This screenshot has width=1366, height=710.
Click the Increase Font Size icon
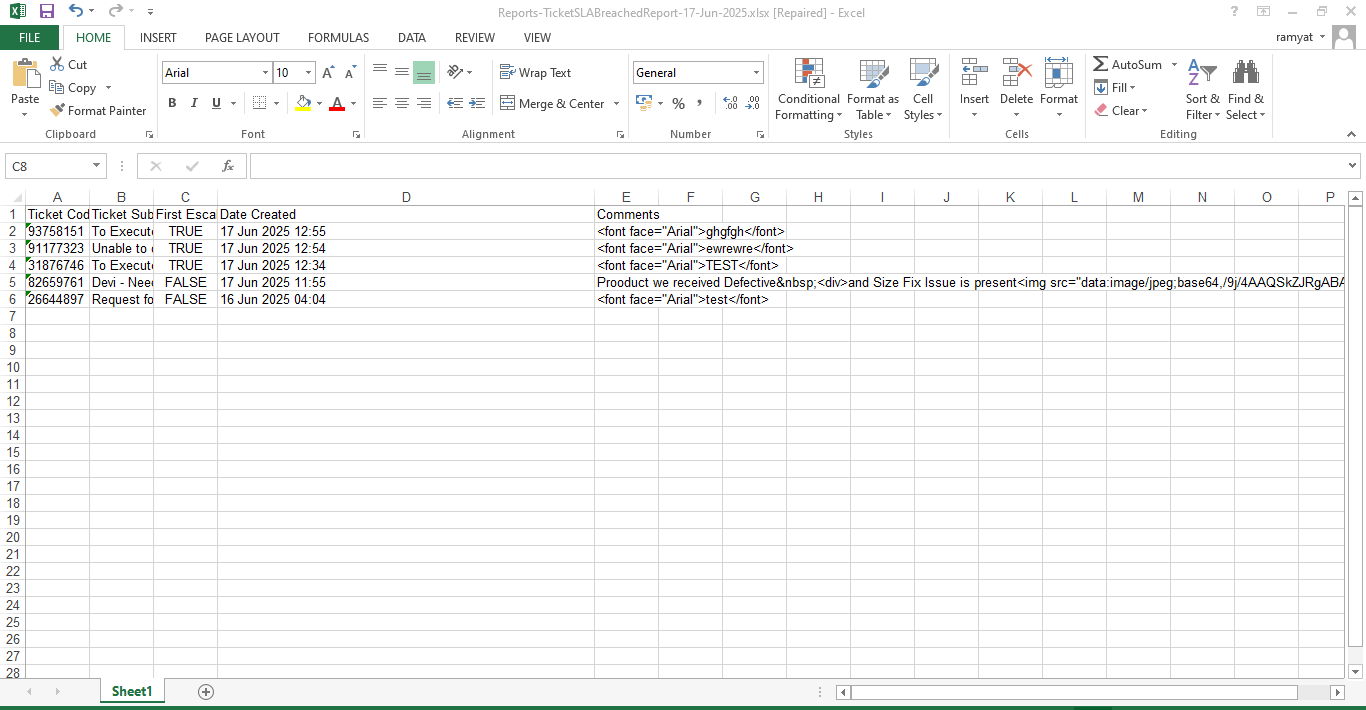328,73
